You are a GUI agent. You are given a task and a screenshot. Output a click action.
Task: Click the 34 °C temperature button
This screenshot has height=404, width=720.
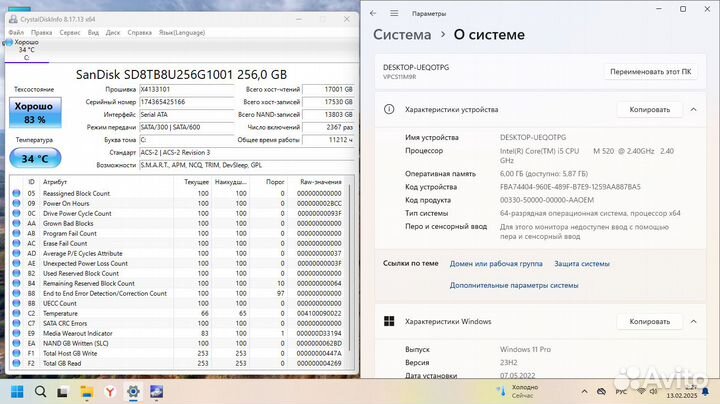click(x=35, y=158)
